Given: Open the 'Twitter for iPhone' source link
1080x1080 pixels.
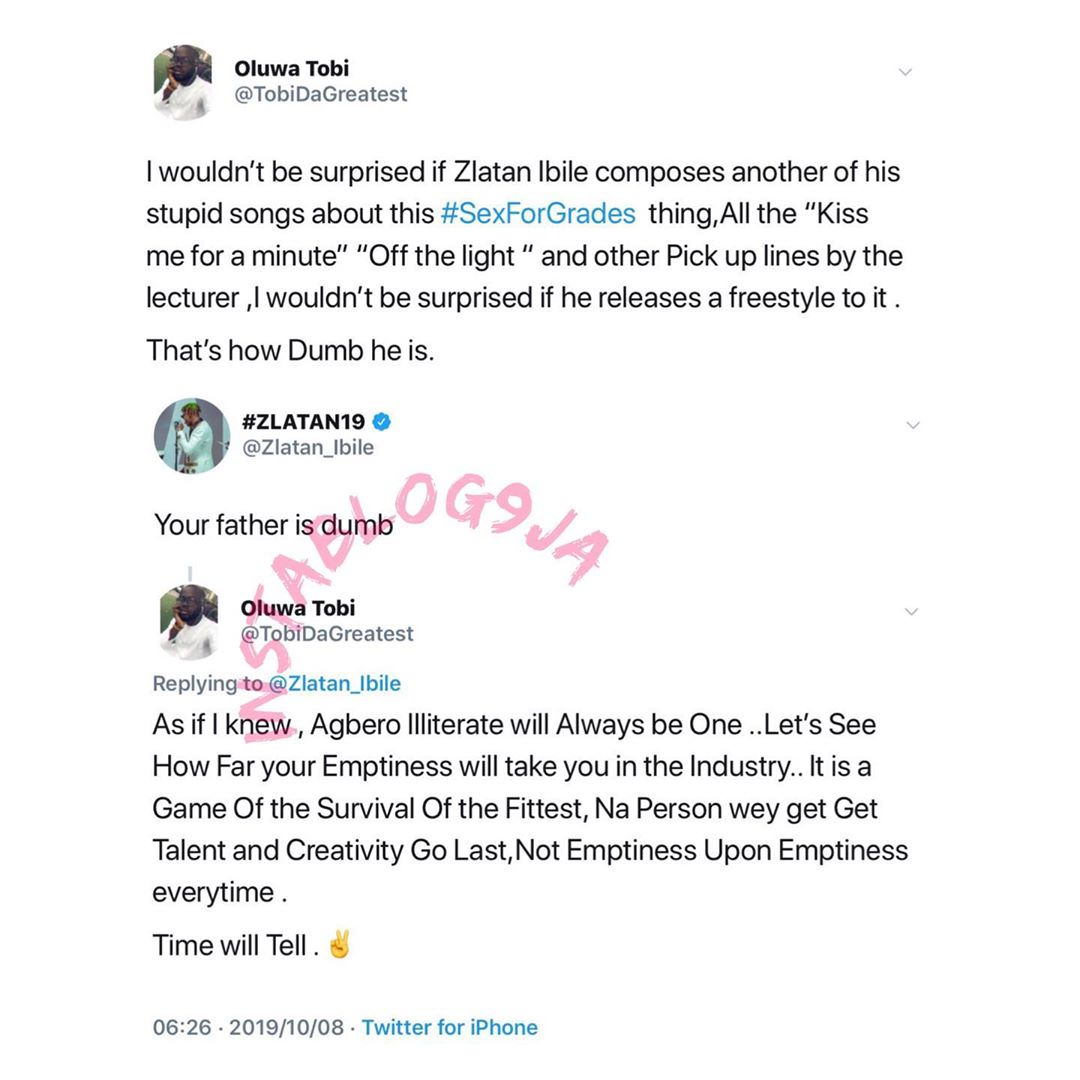Looking at the screenshot, I should coord(449,1027).
